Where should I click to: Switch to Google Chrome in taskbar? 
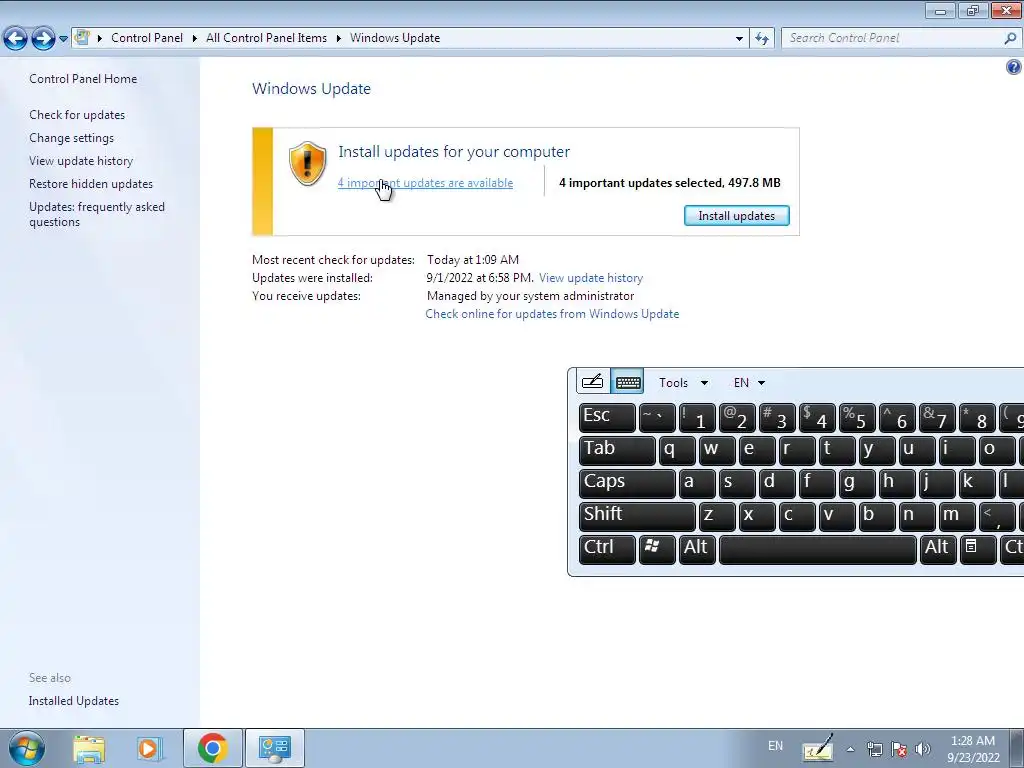[212, 748]
